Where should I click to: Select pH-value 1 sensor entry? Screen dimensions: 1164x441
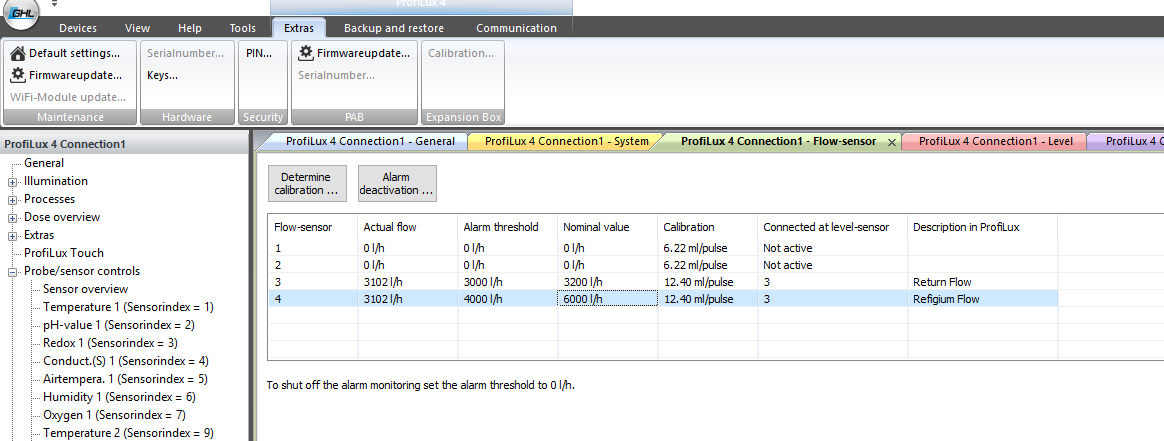click(x=119, y=324)
